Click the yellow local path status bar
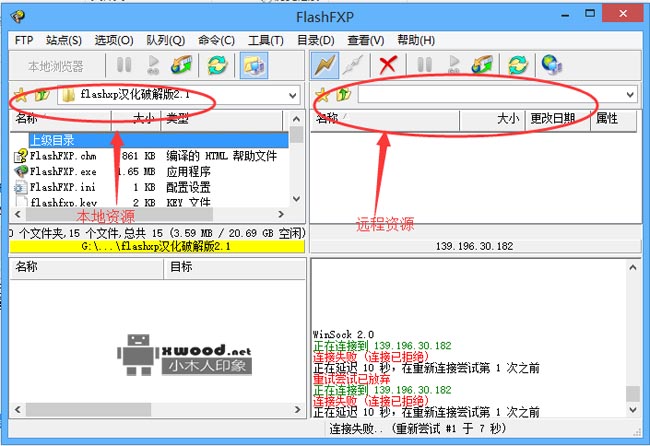 coord(157,246)
